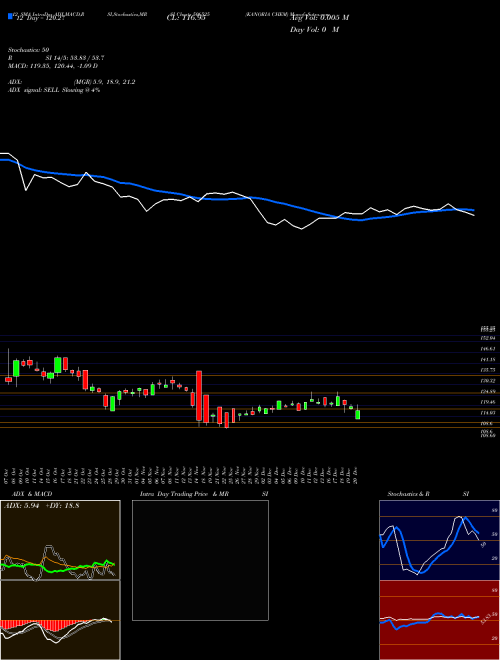Click the 'CL: 116.95' closing price text
500x660 pixels.
point(185,19)
